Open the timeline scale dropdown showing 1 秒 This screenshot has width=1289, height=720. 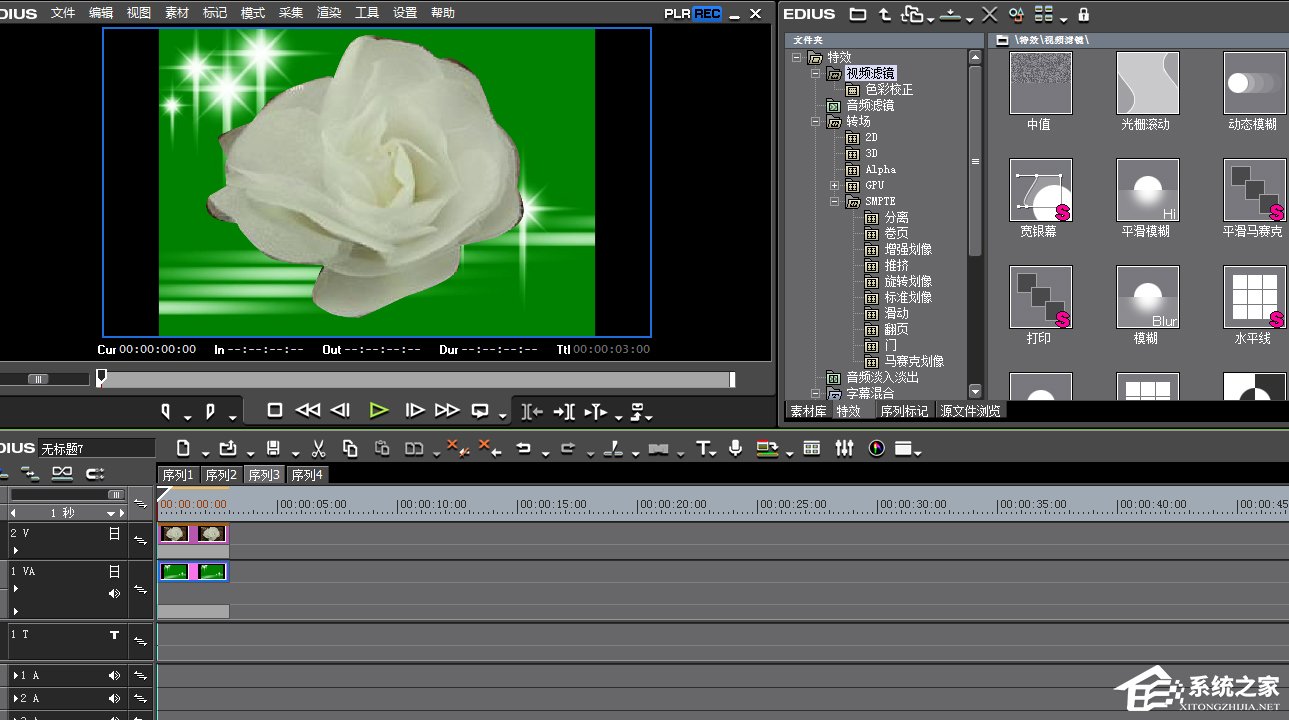[113, 513]
